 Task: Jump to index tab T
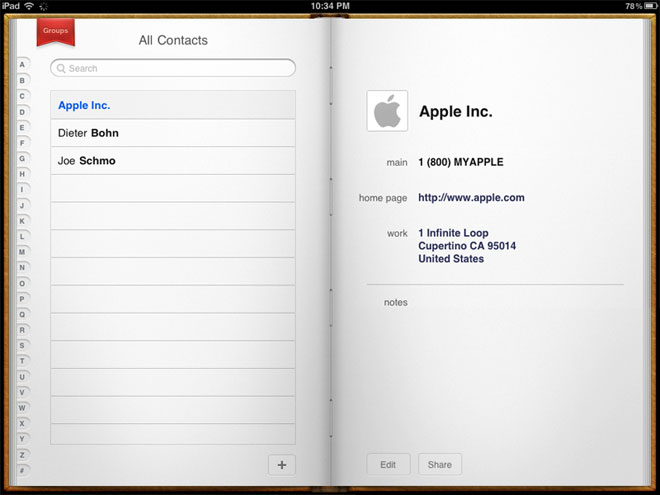[x=22, y=361]
